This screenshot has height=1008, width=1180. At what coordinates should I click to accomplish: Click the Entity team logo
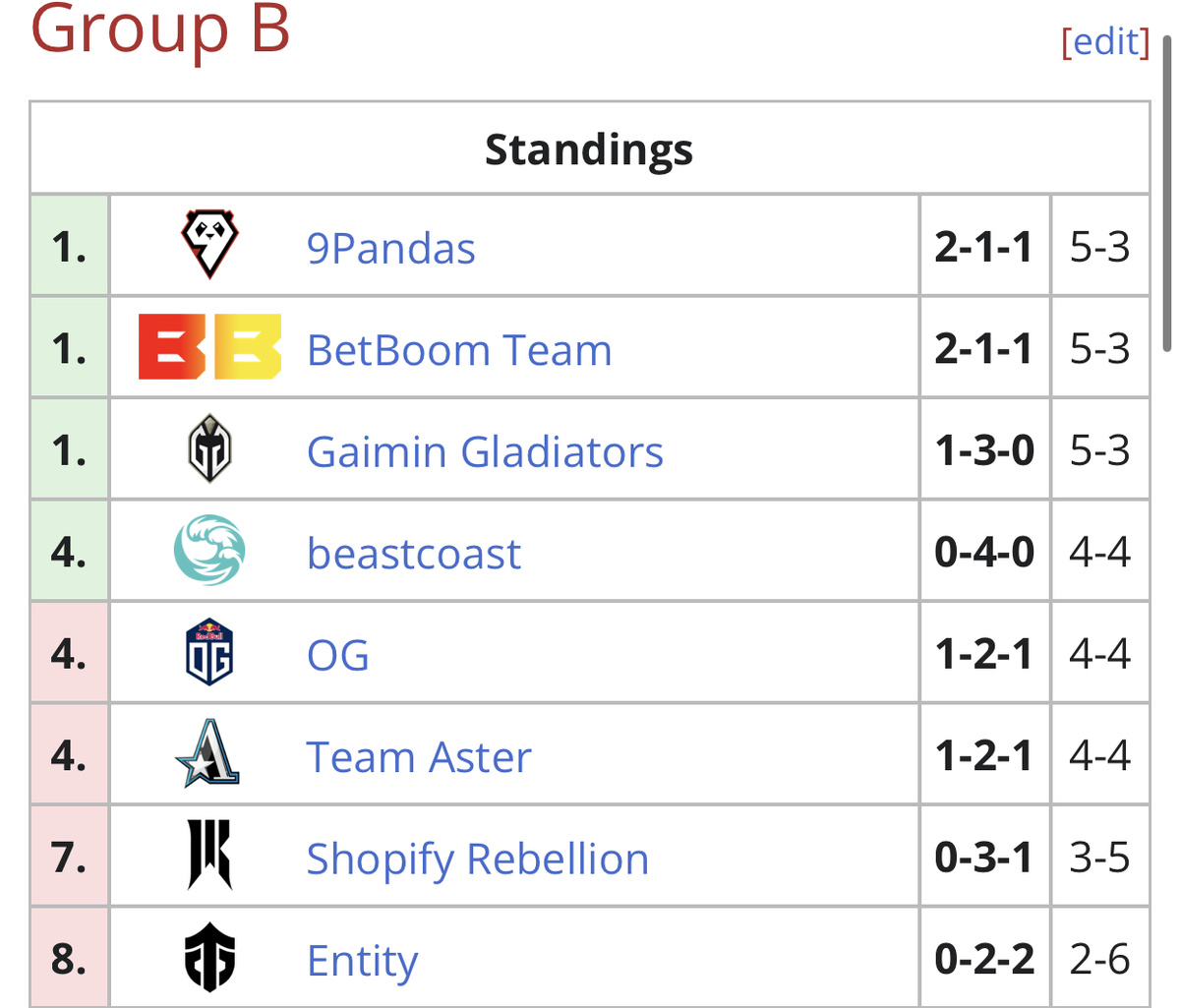click(x=209, y=958)
